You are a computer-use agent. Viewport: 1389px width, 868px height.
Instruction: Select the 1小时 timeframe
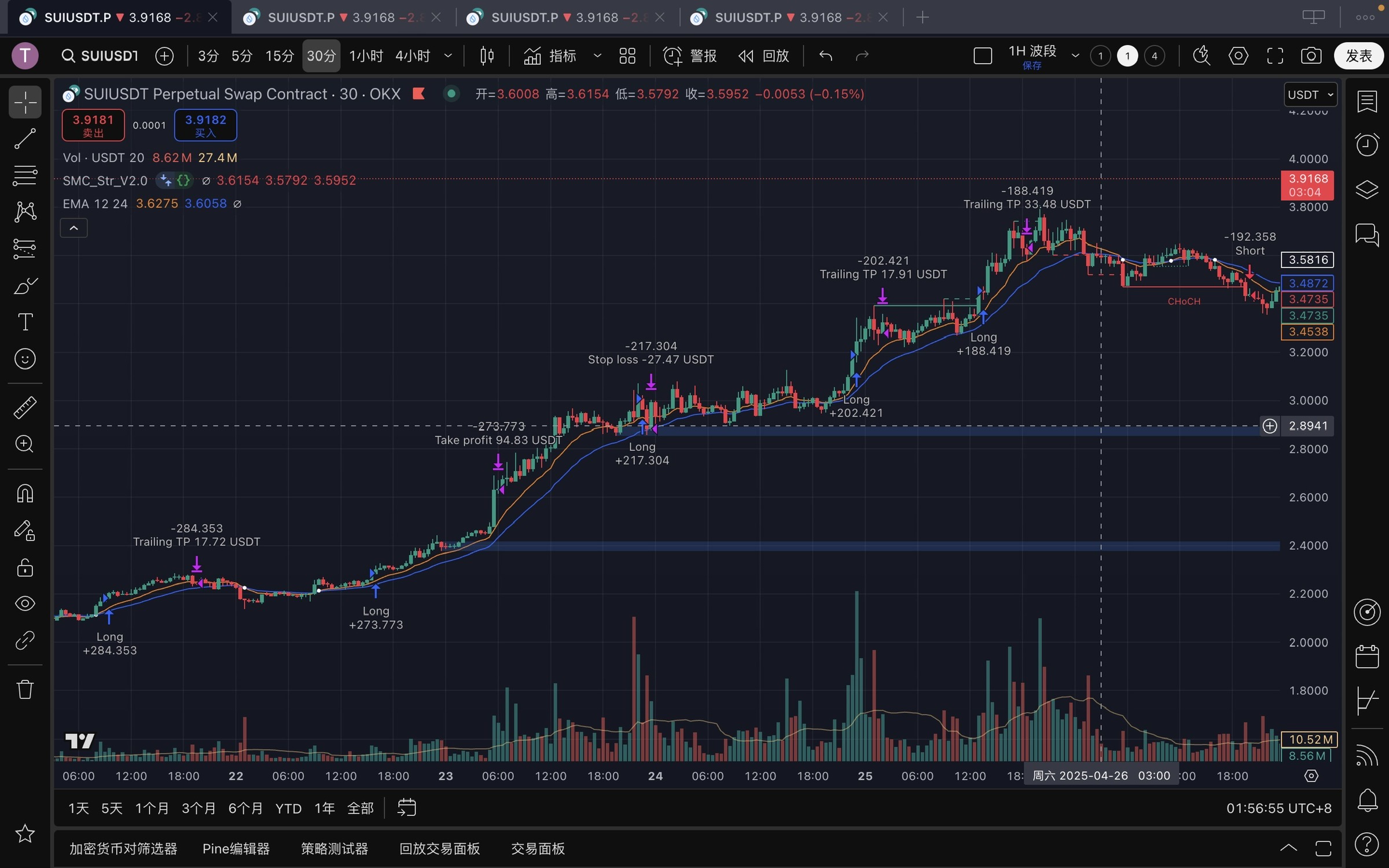[x=366, y=56]
